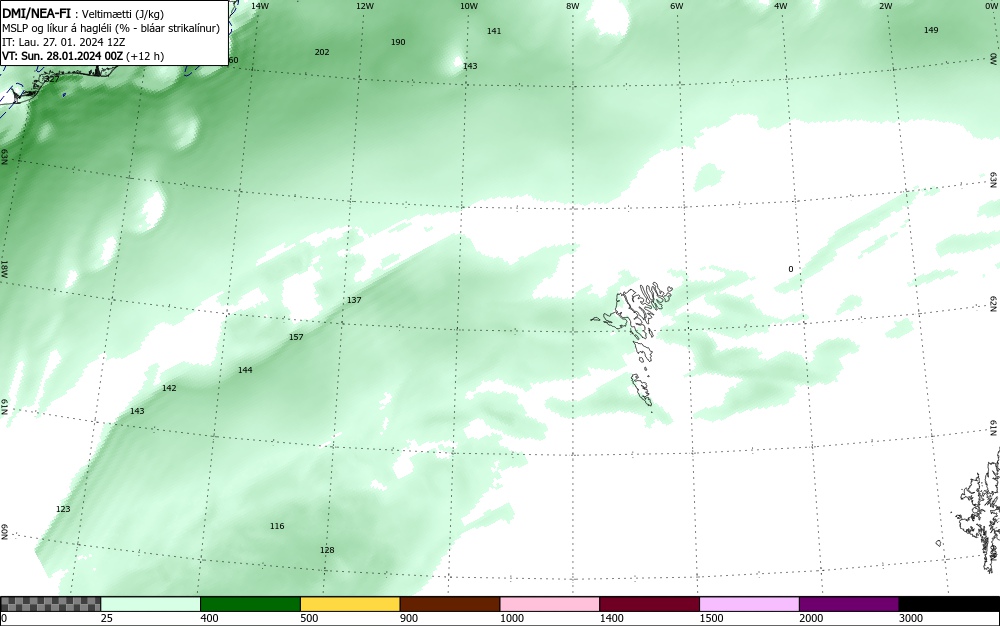Viewport: 1000px width, 626px height.
Task: Click the '60N' latitude label
Action: click(x=4, y=532)
